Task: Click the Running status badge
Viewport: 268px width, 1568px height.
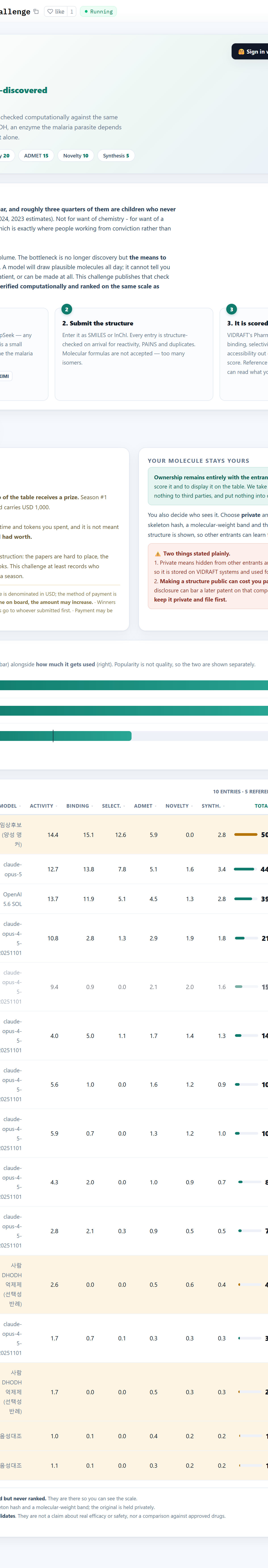Action: [x=99, y=12]
